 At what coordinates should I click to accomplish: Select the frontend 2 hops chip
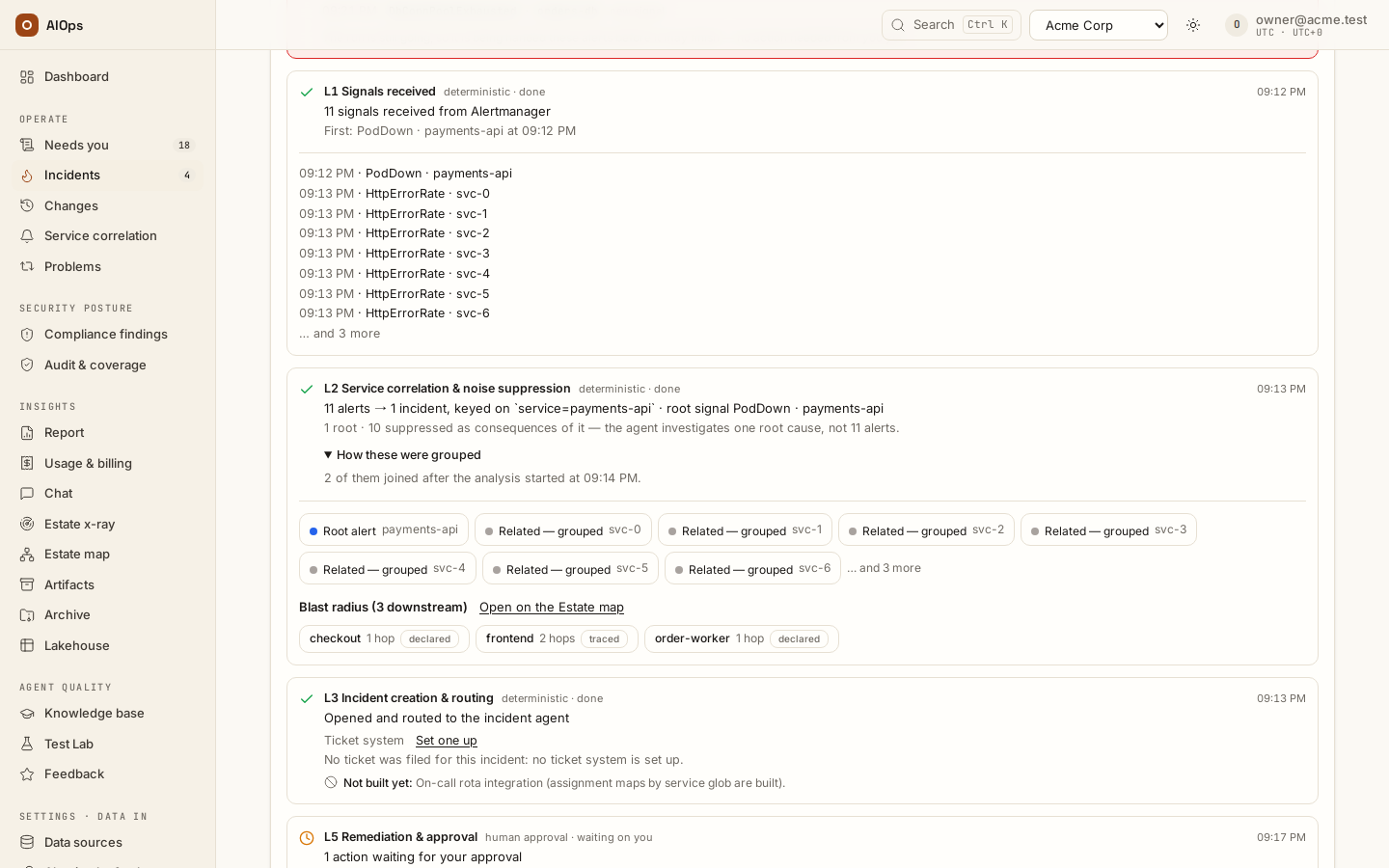[x=557, y=639]
